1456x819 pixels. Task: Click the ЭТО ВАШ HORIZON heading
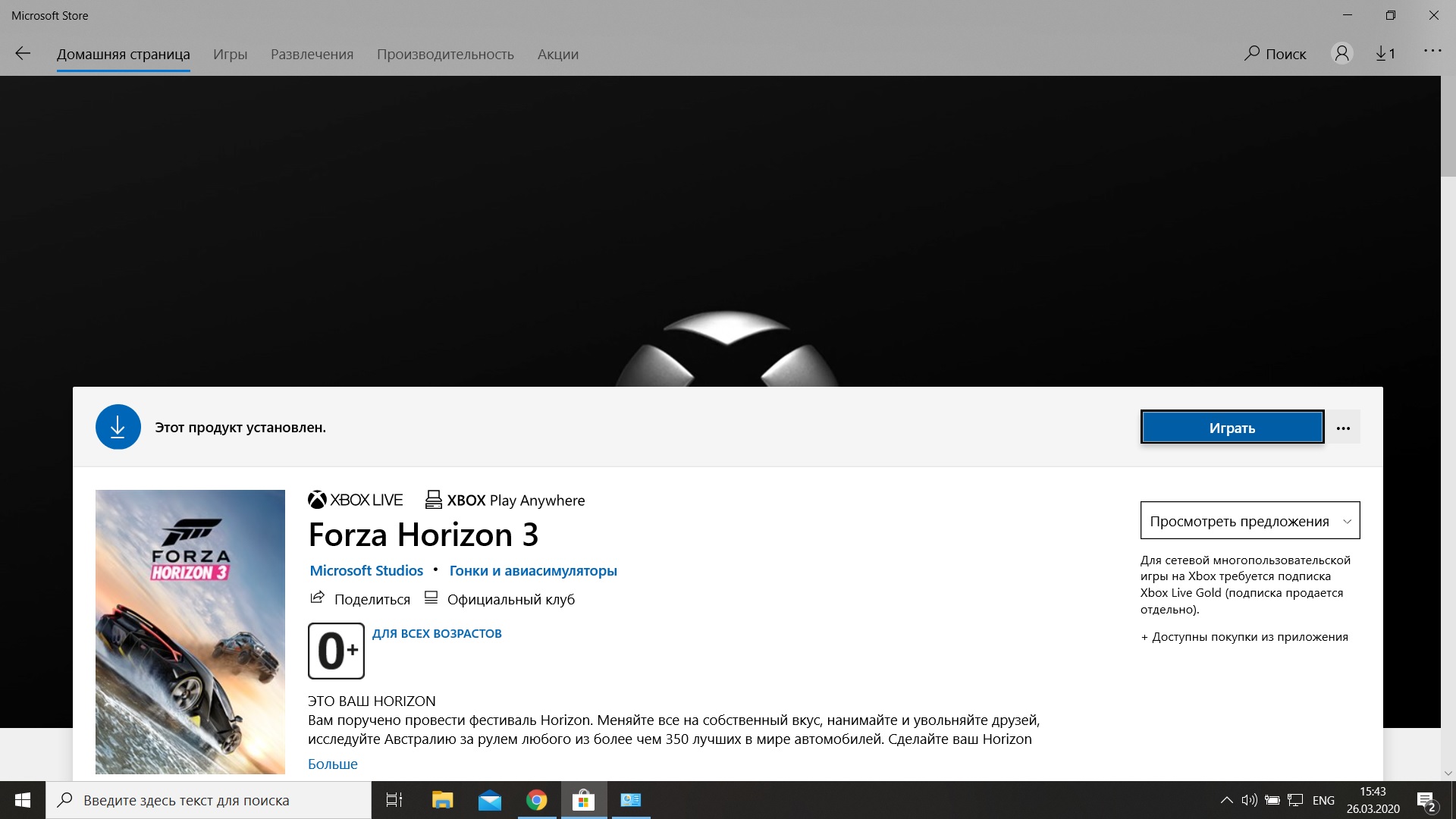pos(372,701)
